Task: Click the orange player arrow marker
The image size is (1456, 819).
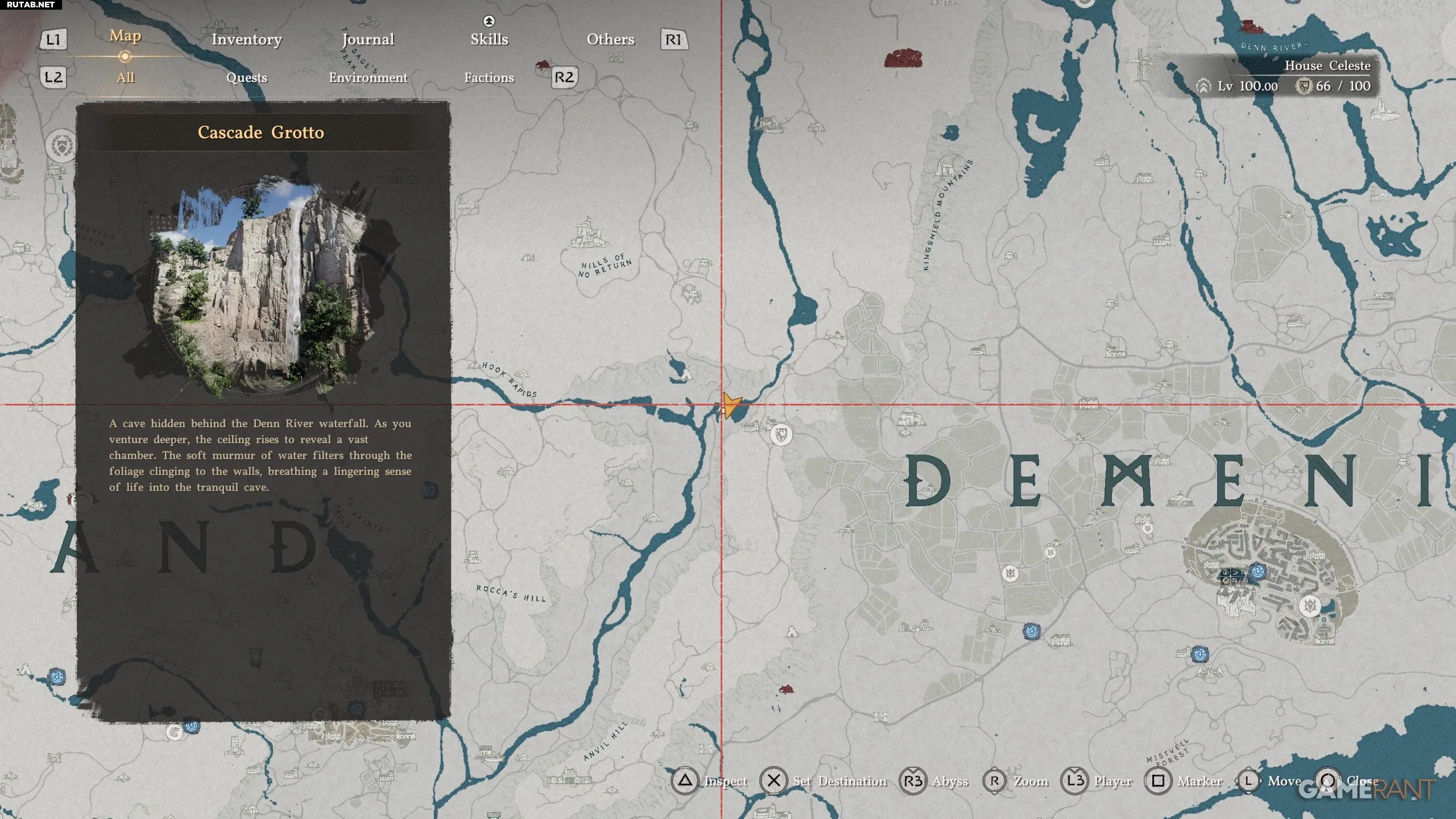Action: (731, 406)
